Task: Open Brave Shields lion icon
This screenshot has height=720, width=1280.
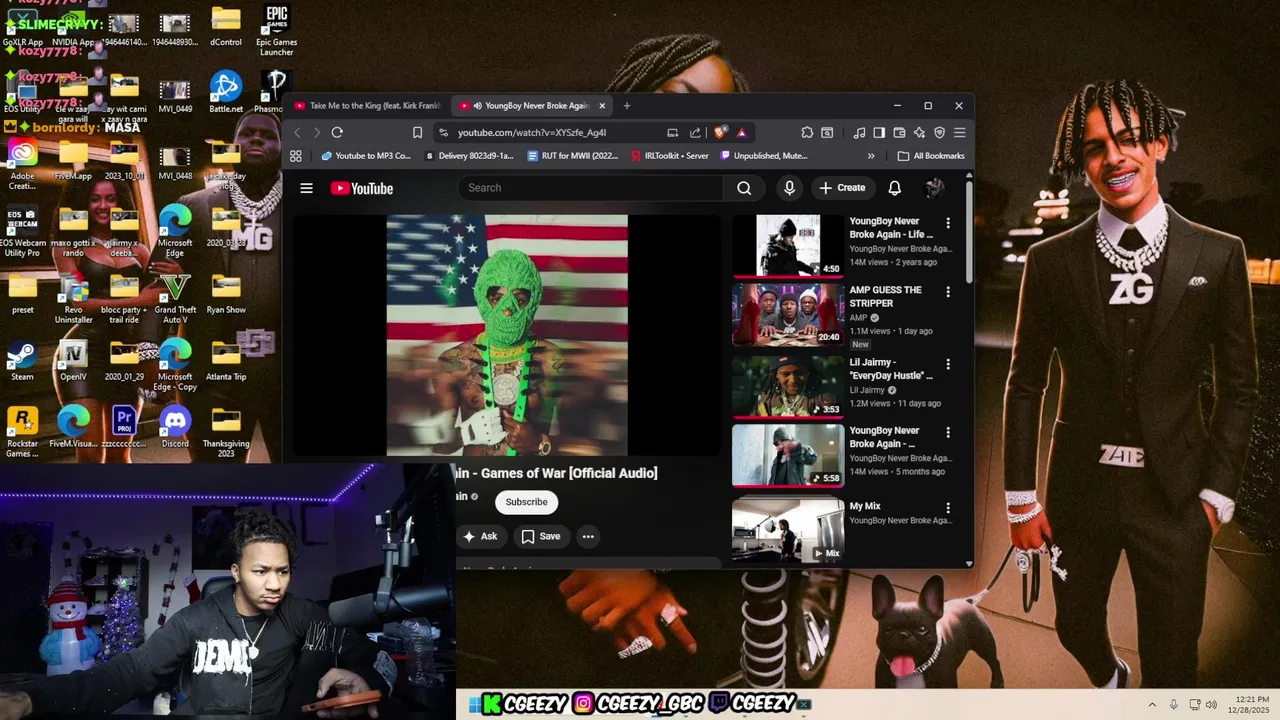Action: (719, 132)
